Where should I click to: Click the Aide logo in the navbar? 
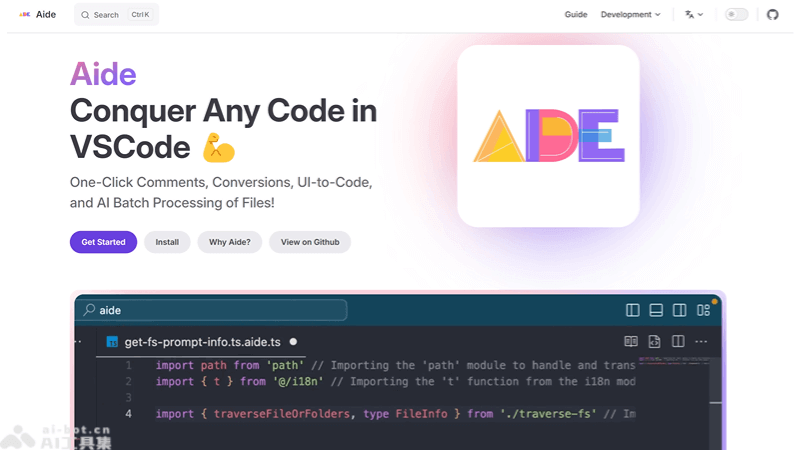(38, 15)
